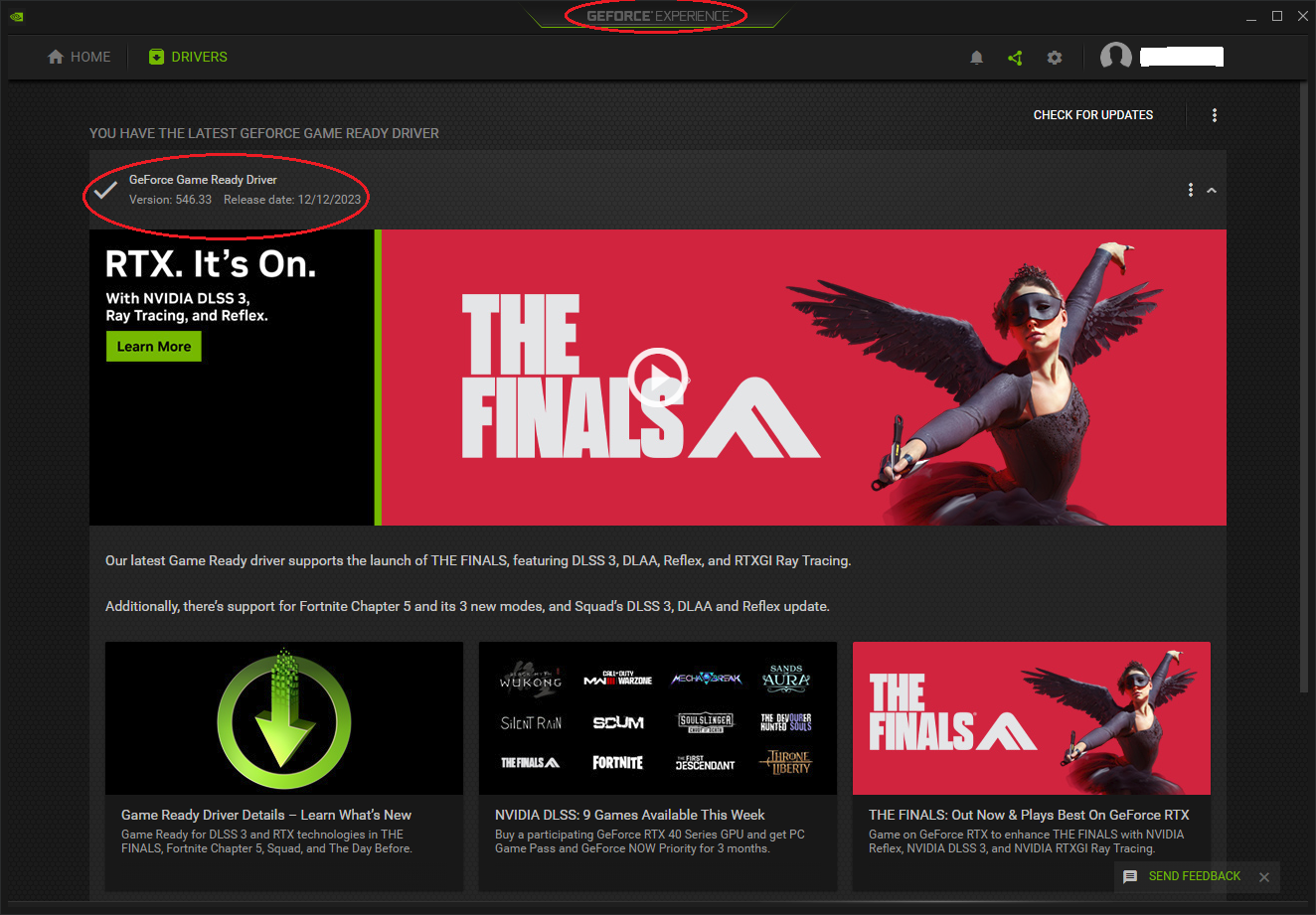The image size is (1316, 915).
Task: Click the share icon
Action: (1015, 57)
